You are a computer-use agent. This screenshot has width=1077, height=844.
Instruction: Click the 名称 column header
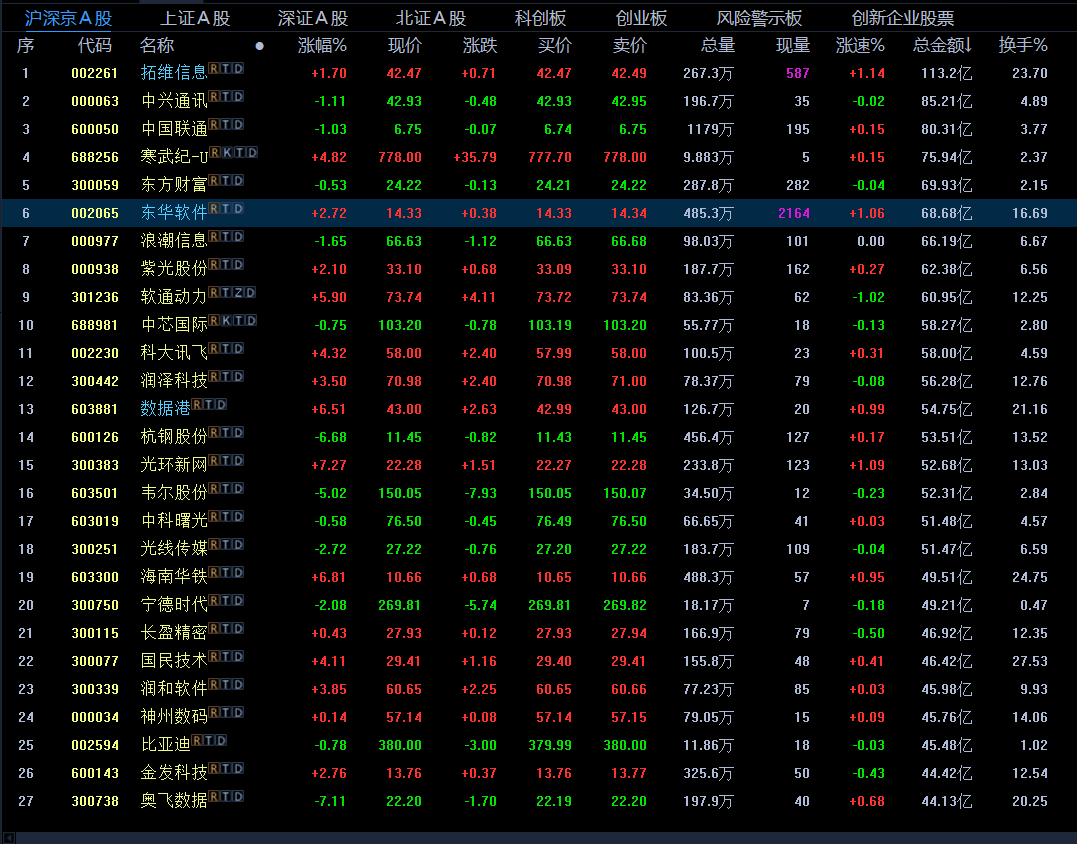pyautogui.click(x=157, y=46)
